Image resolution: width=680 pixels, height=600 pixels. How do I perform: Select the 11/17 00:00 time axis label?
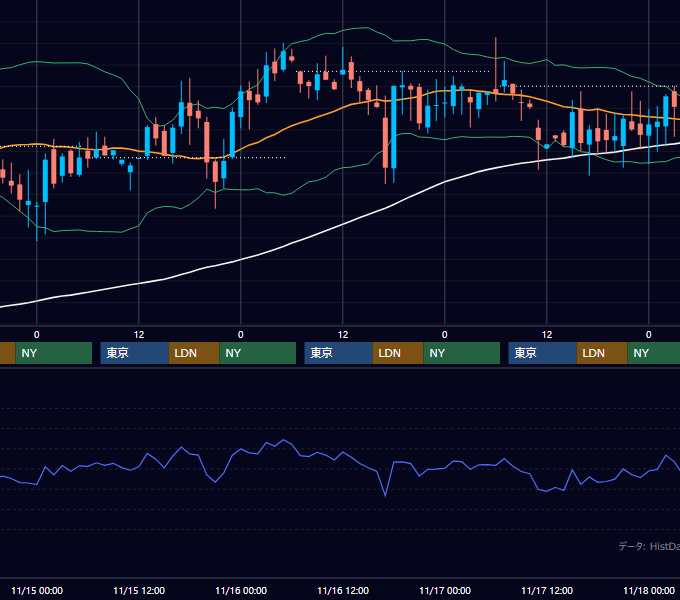[x=445, y=590]
